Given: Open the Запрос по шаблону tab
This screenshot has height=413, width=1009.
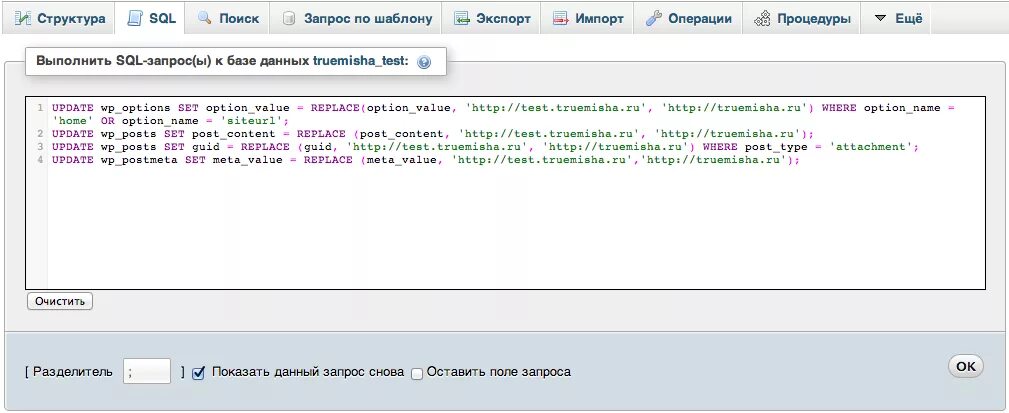Looking at the screenshot, I should (x=357, y=18).
